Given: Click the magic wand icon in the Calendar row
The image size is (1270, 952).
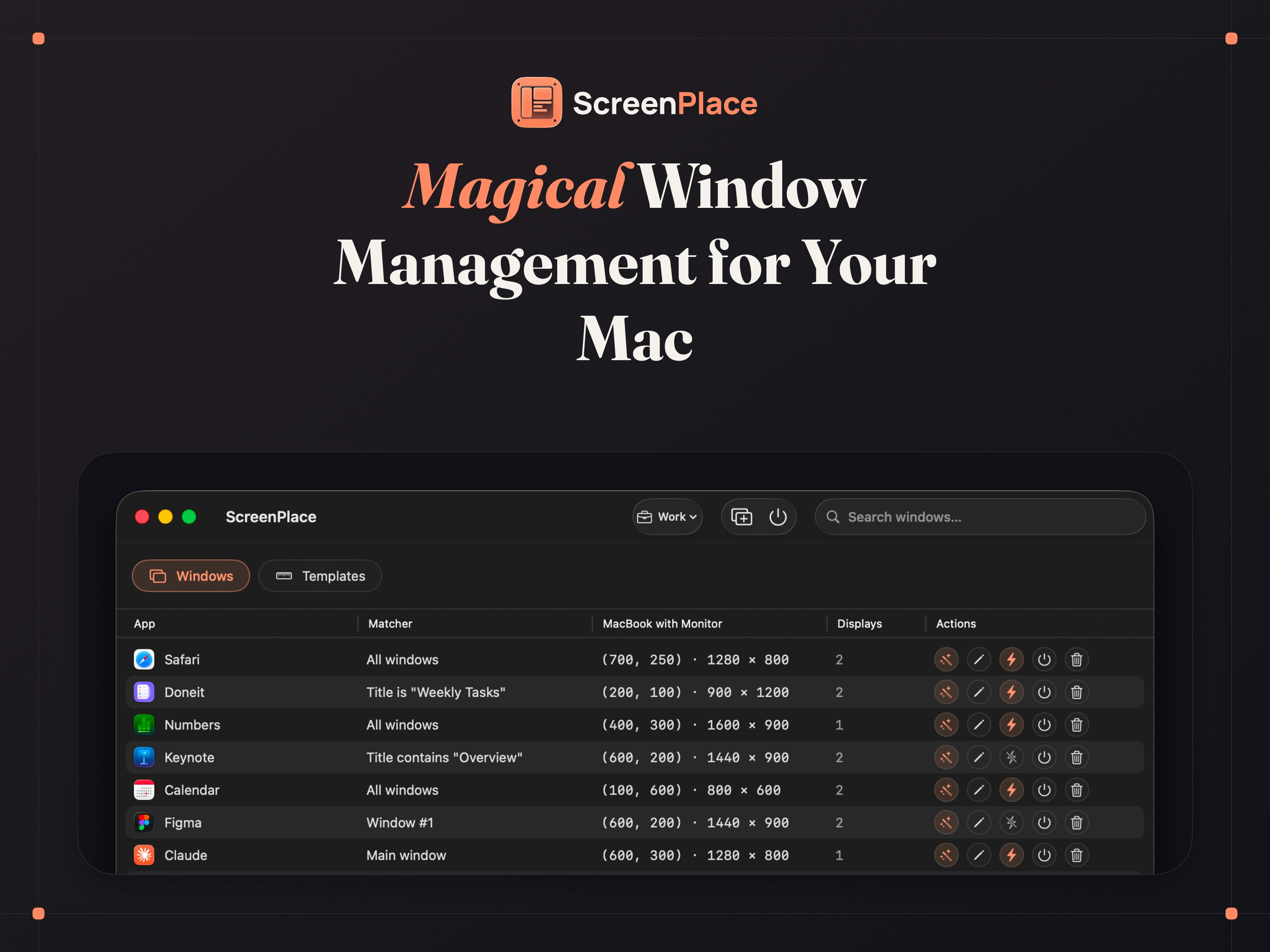Looking at the screenshot, I should point(946,790).
